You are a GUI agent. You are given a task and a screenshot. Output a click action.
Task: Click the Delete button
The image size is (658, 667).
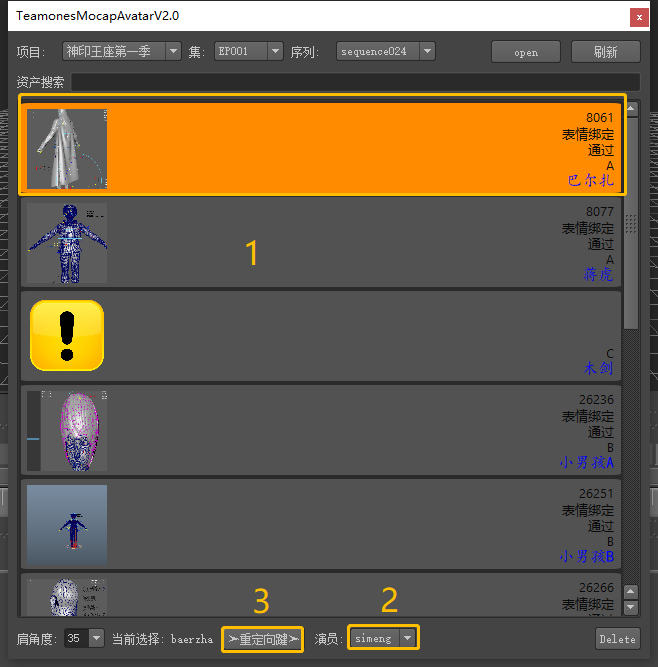tap(618, 639)
